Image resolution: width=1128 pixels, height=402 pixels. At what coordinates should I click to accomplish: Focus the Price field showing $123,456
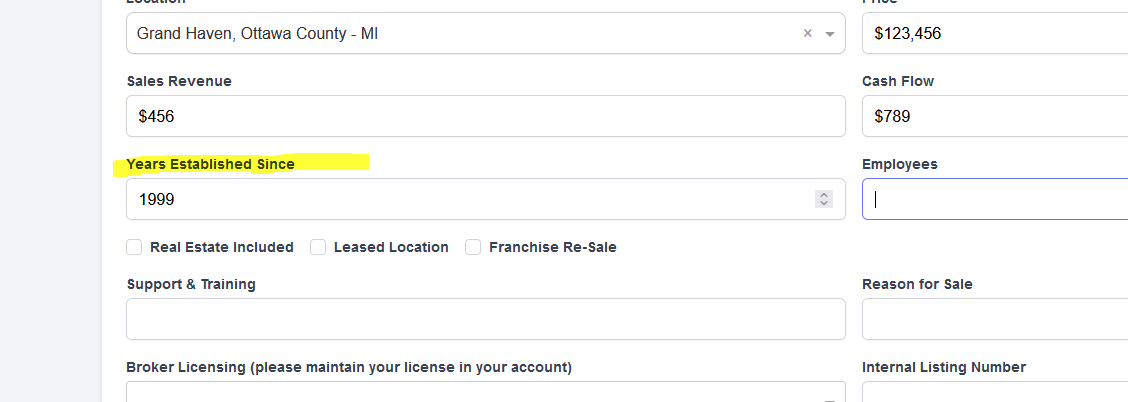pyautogui.click(x=995, y=34)
